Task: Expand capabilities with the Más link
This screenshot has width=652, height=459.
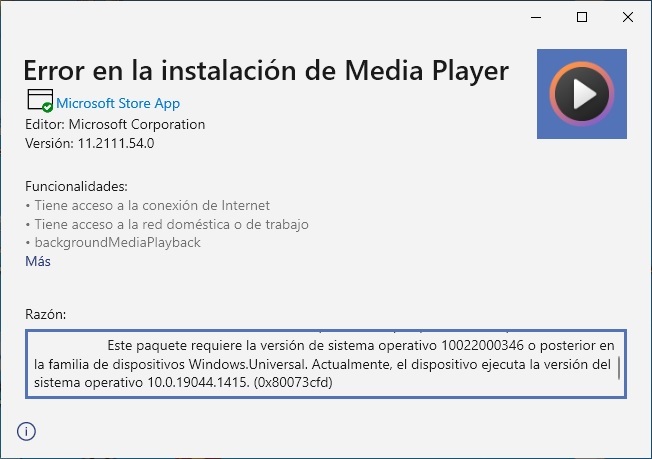Action: [38, 261]
